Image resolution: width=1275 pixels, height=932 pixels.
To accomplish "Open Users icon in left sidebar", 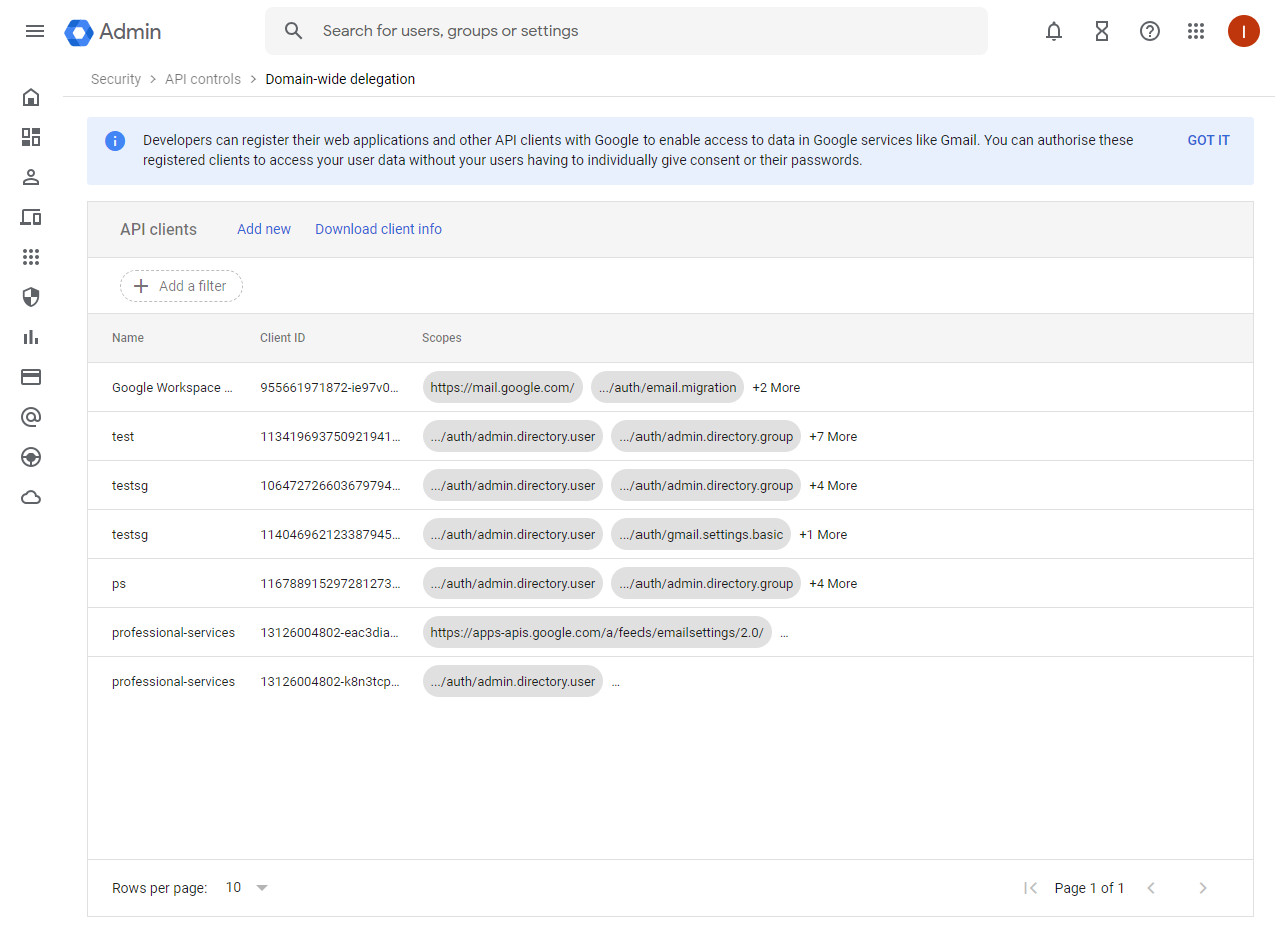I will [x=31, y=177].
